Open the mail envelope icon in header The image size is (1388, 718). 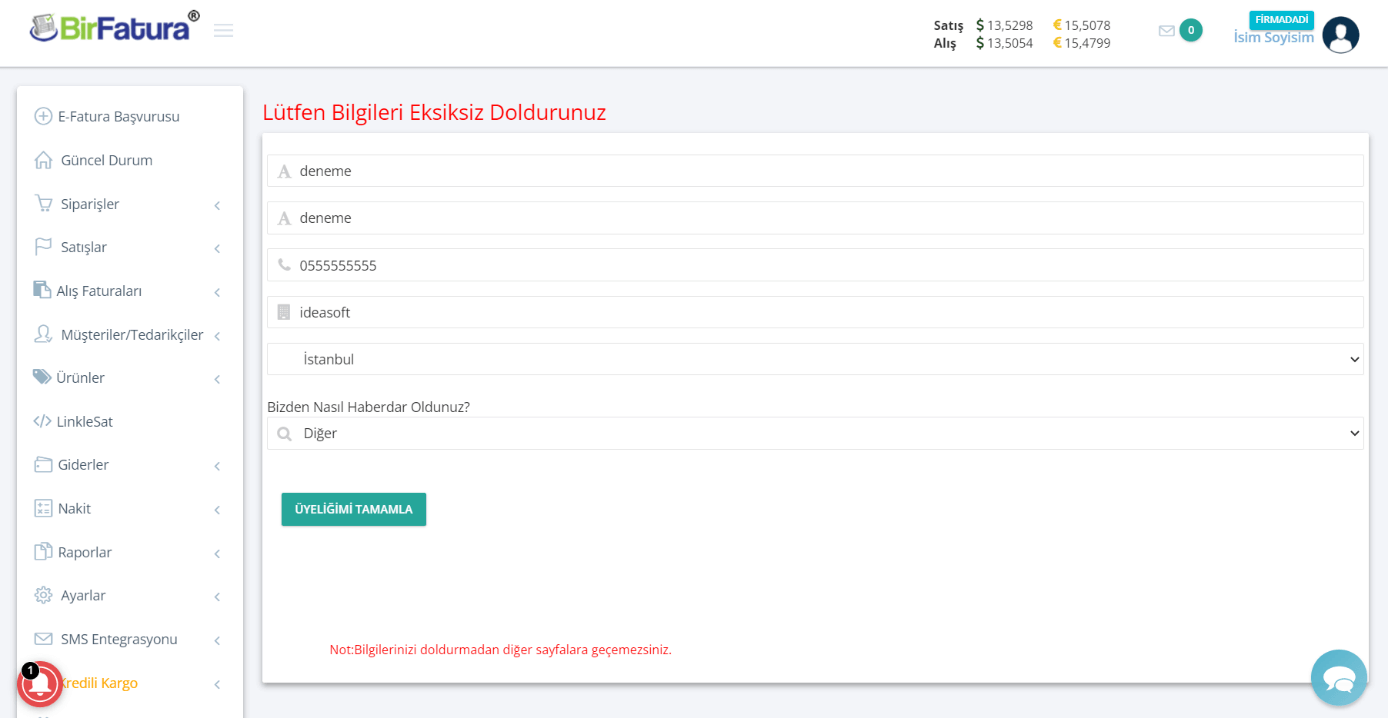tap(1166, 31)
